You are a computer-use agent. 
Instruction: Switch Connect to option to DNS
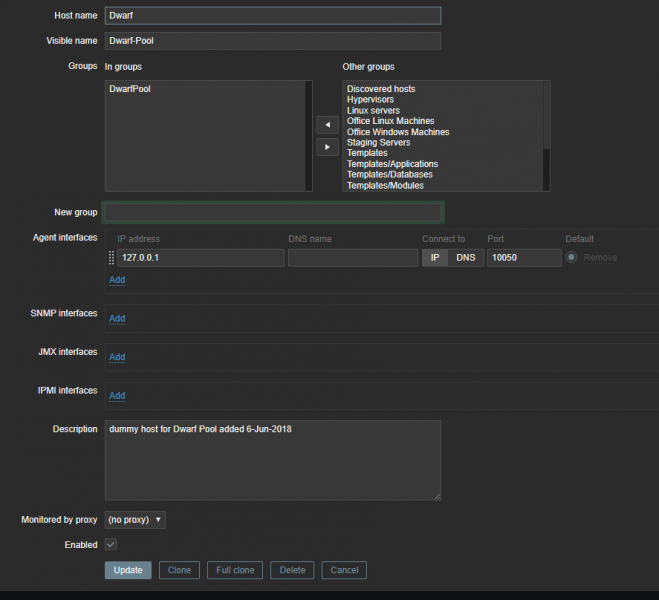point(466,258)
